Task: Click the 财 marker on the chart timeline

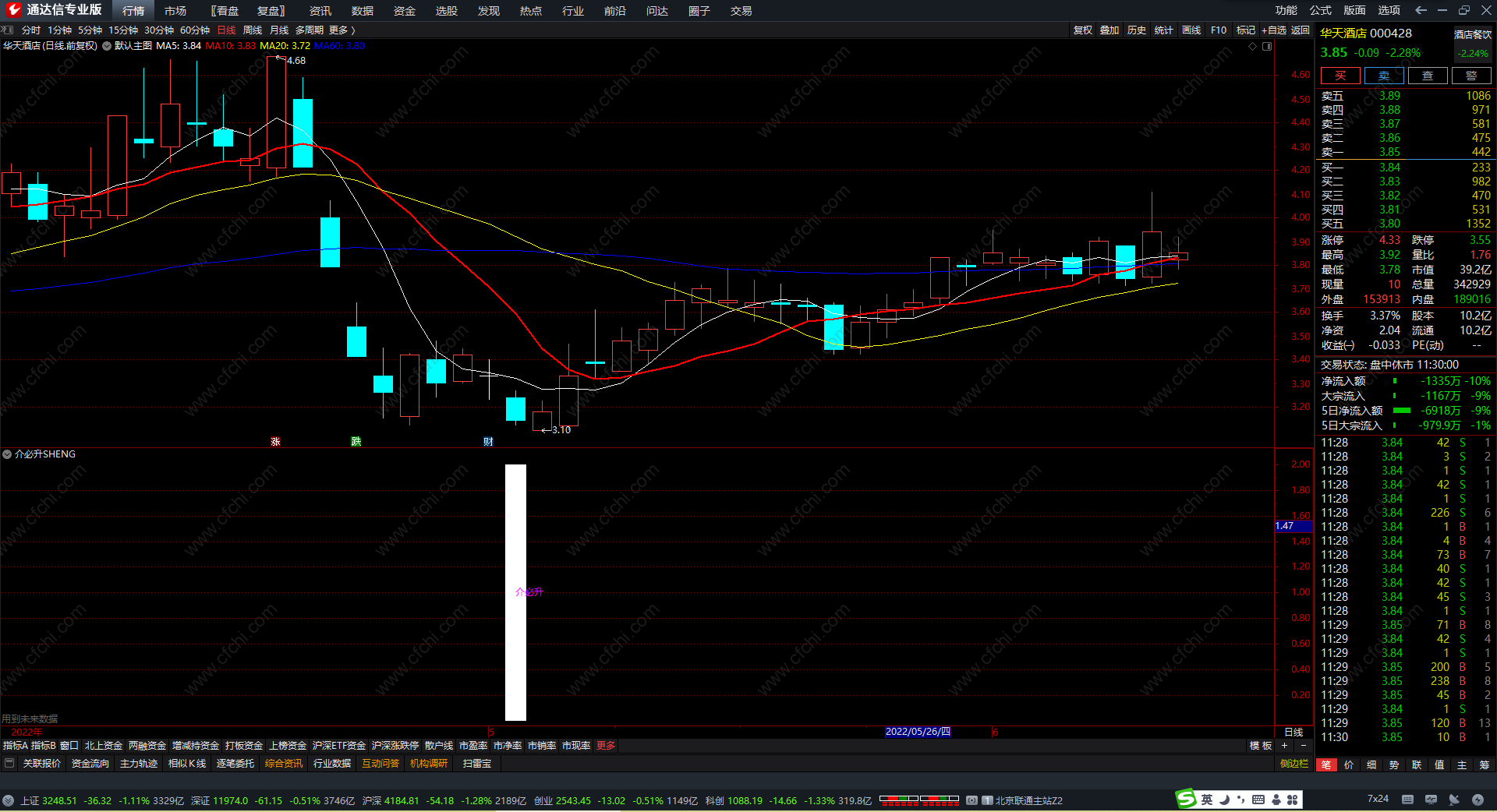Action: click(488, 442)
